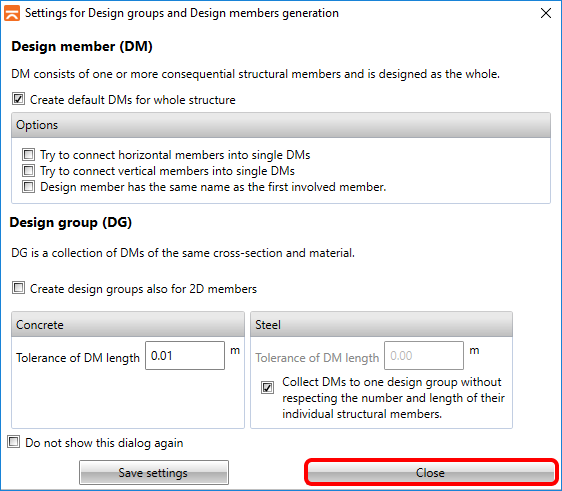Uncheck Create default DMs for whole structure
Screen dimensions: 562x491
18,99
